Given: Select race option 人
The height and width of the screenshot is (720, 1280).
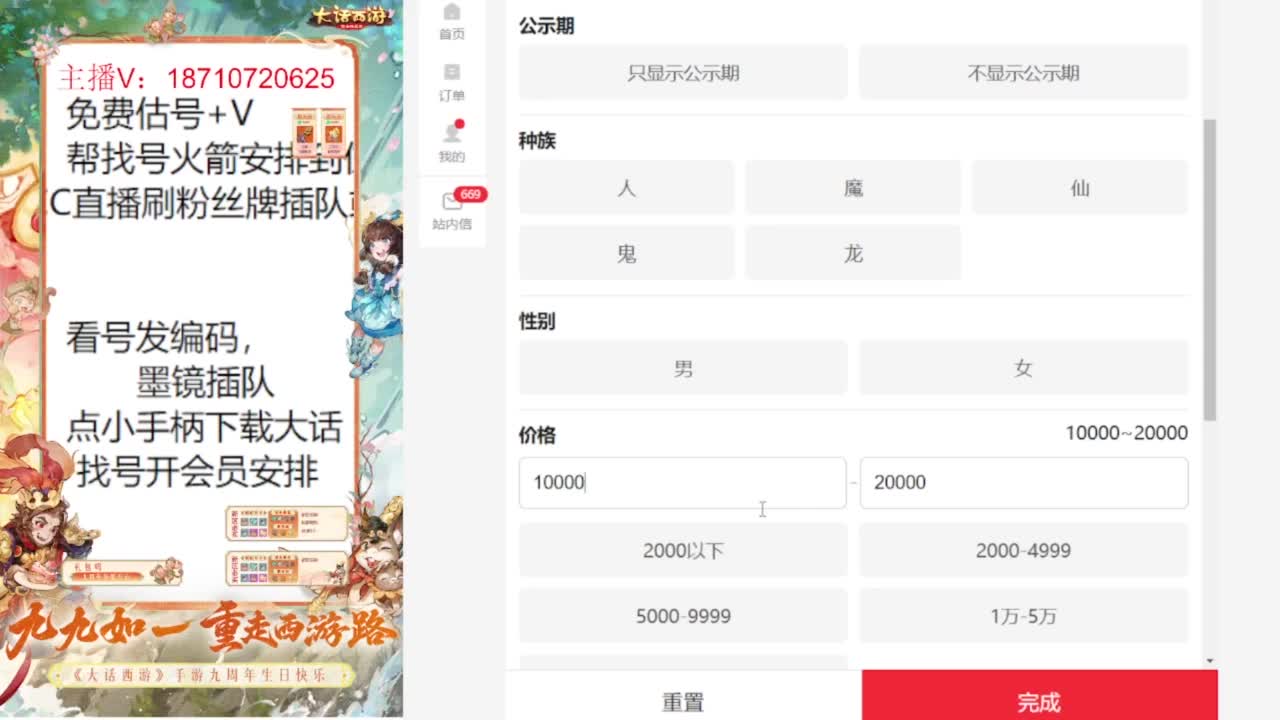Looking at the screenshot, I should pyautogui.click(x=626, y=188).
